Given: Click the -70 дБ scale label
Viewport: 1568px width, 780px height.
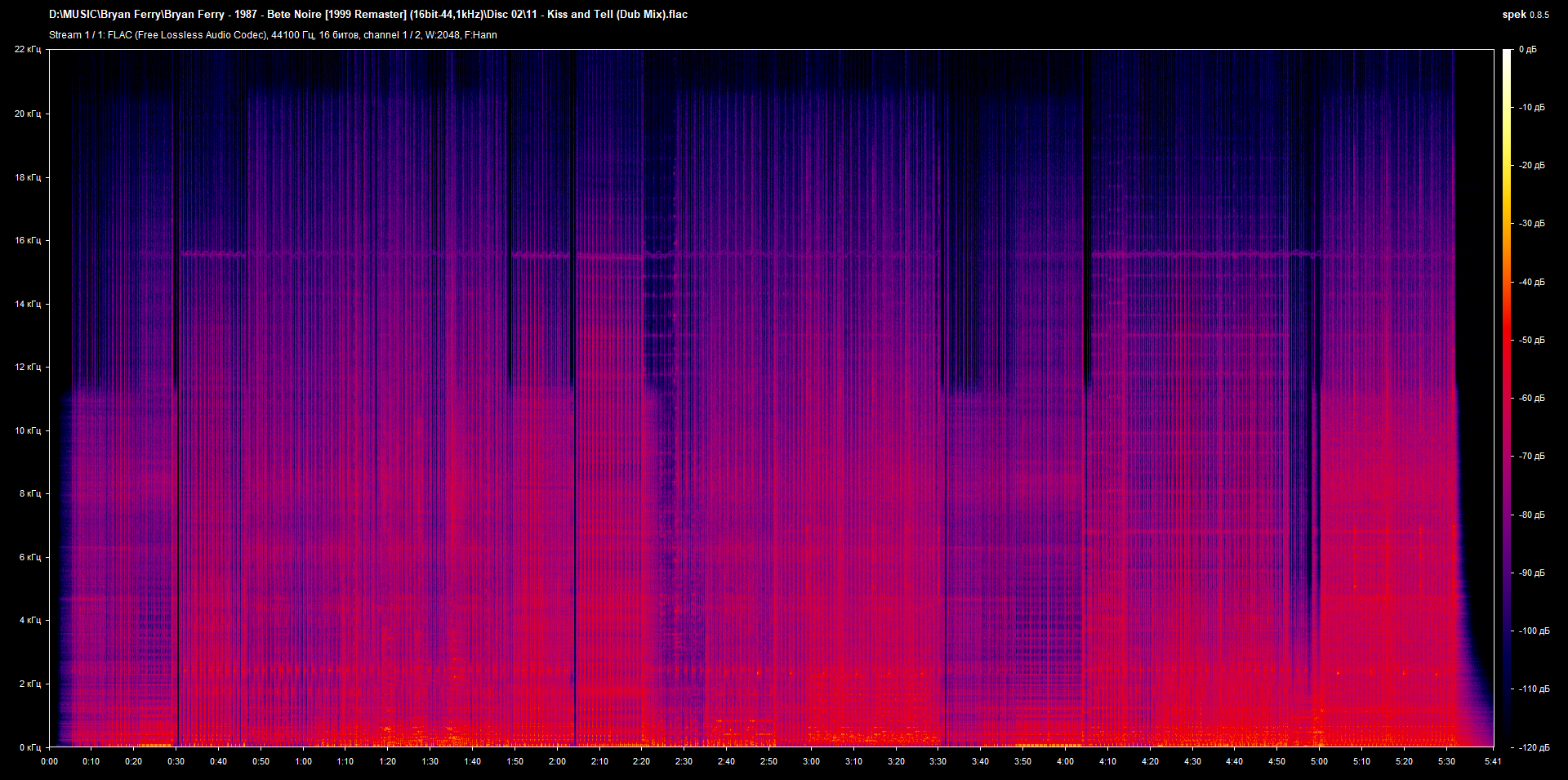Looking at the screenshot, I should tap(1531, 456).
